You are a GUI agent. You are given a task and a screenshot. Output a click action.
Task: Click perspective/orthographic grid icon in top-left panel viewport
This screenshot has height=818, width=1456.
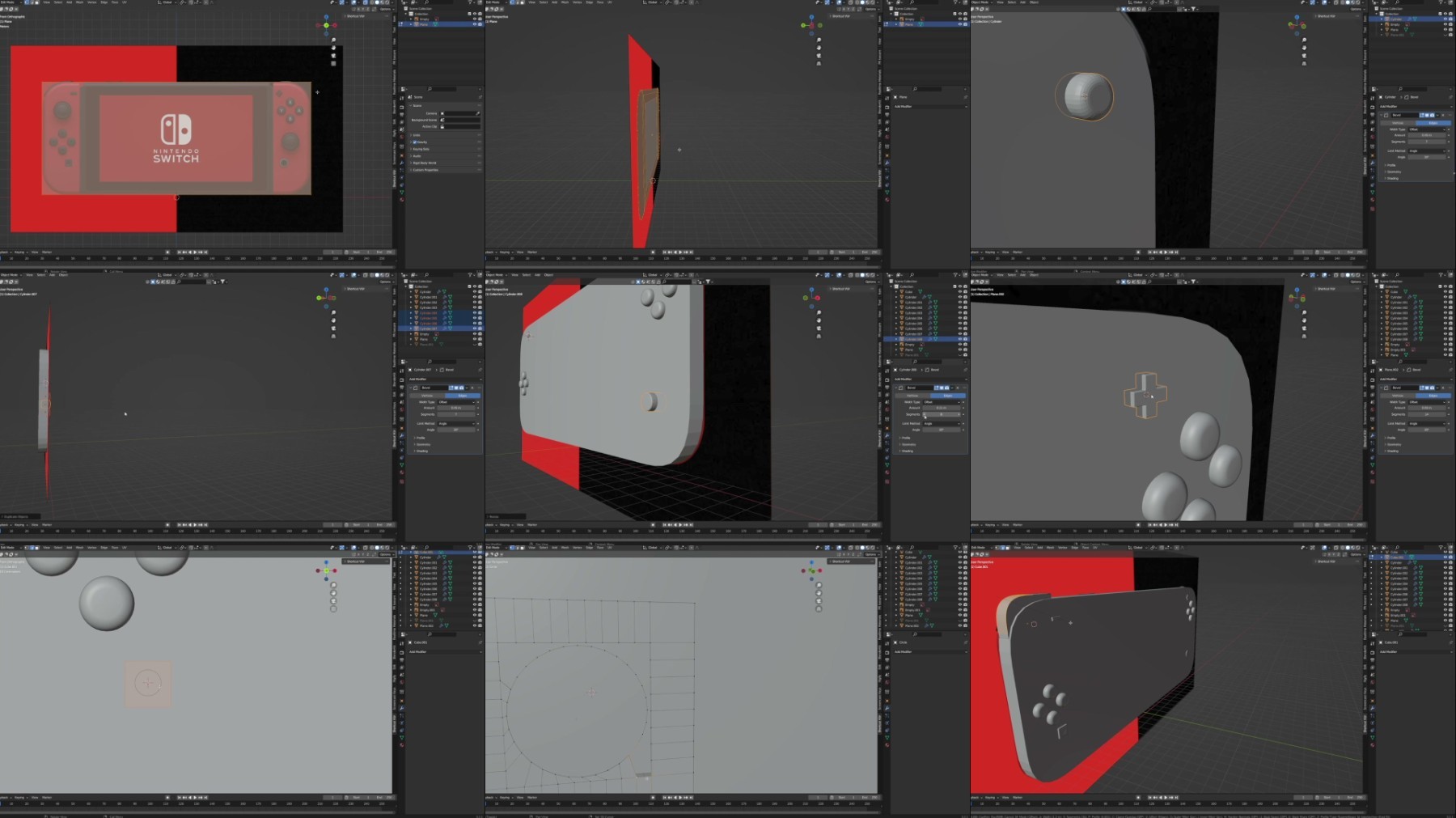pyautogui.click(x=333, y=64)
